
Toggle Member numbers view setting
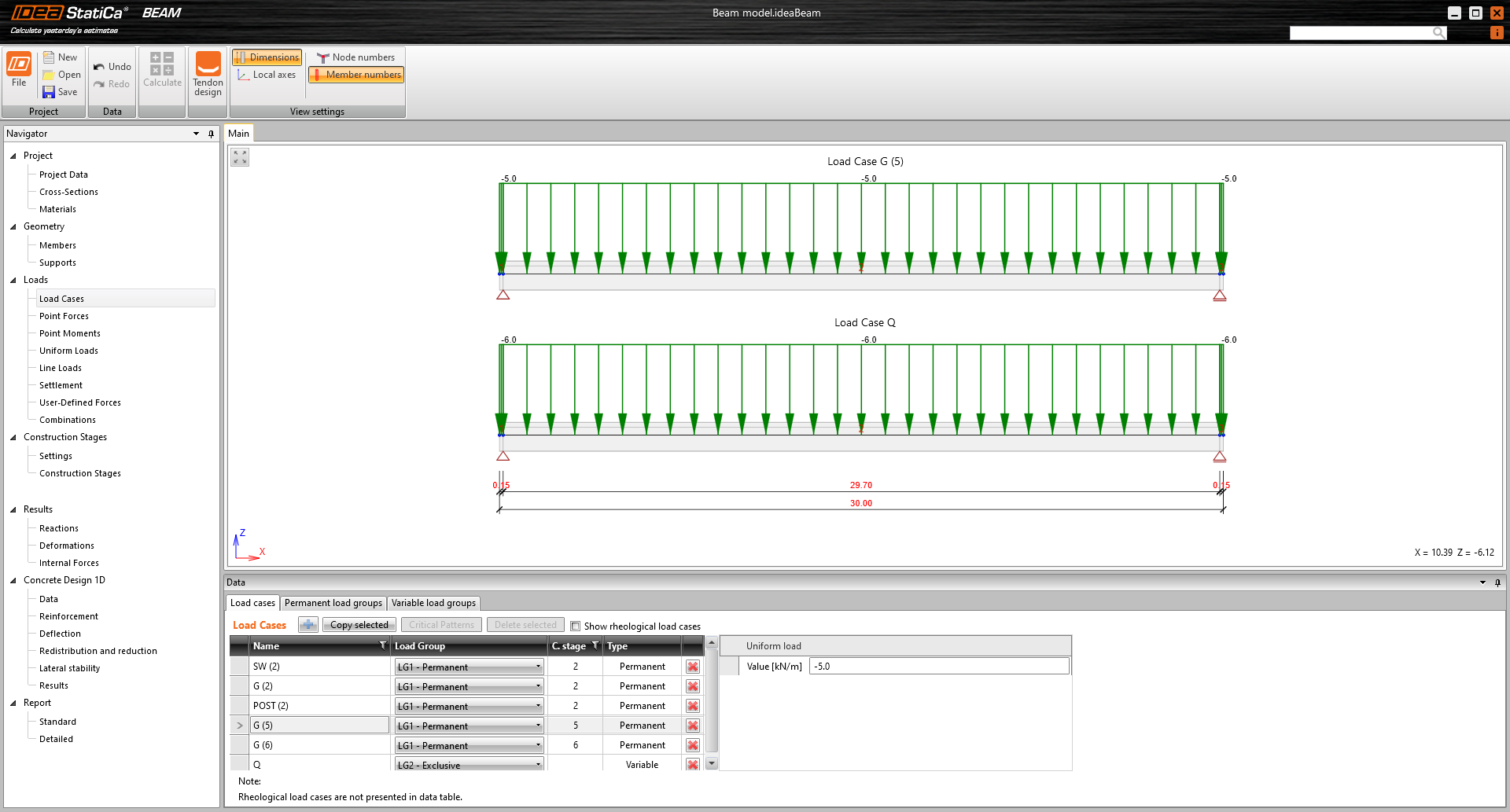(356, 75)
